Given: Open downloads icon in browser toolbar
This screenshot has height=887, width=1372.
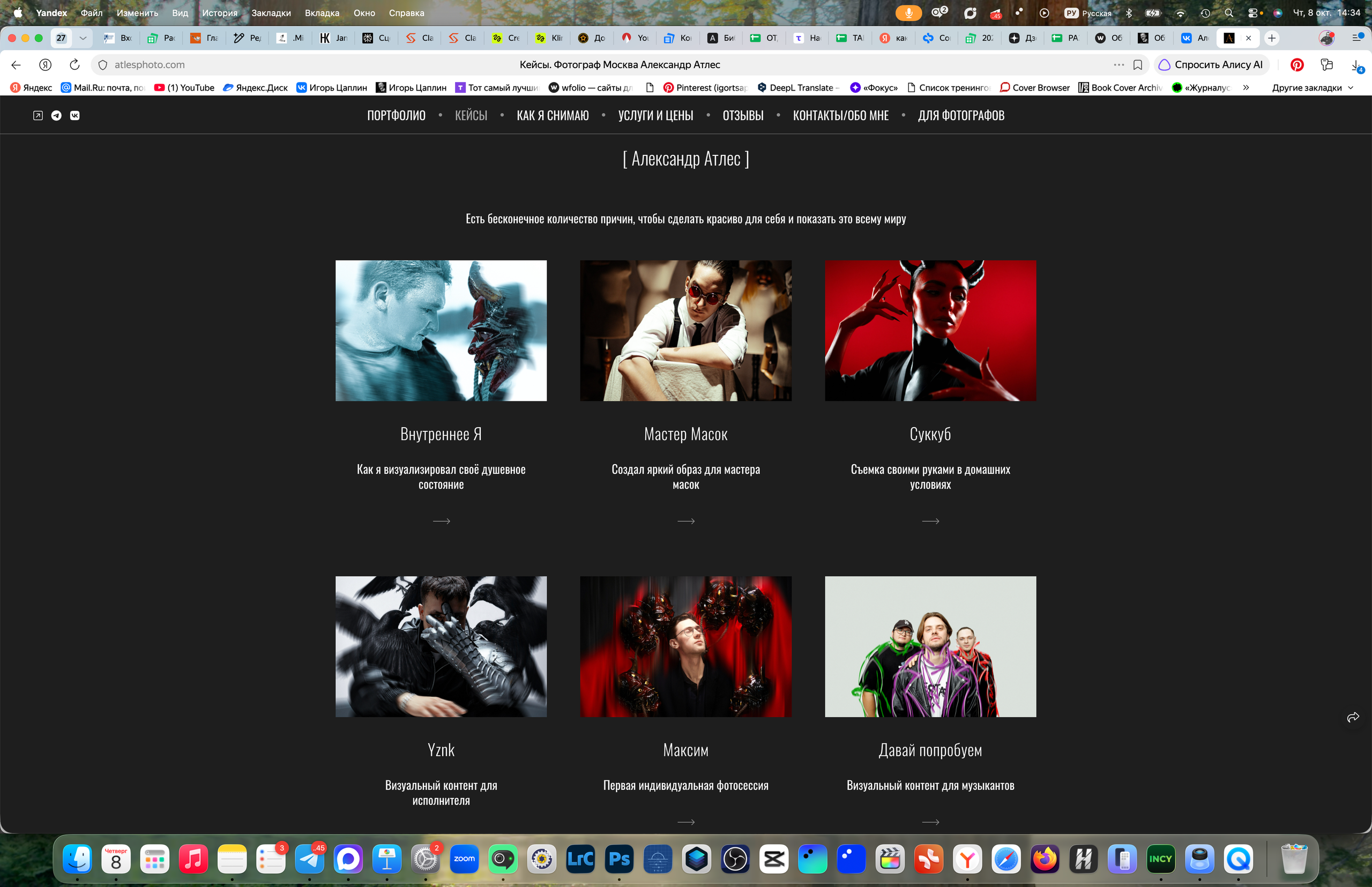Looking at the screenshot, I should pyautogui.click(x=1356, y=65).
